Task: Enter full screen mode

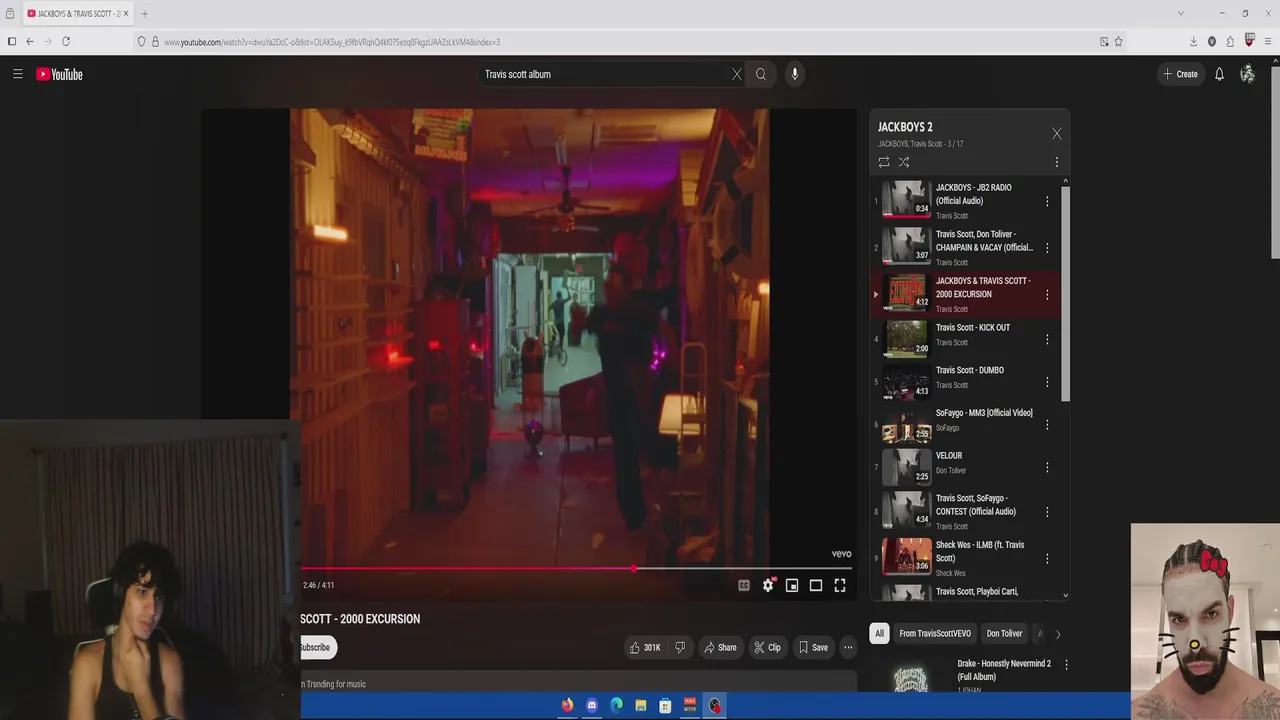Action: point(840,586)
